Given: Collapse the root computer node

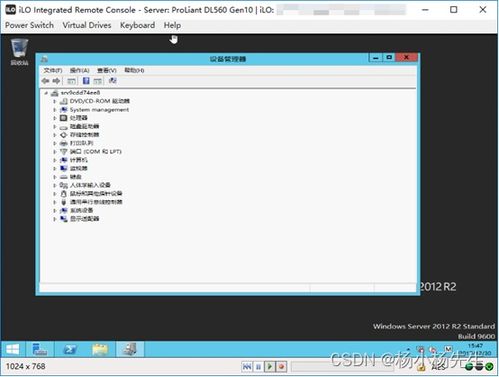Looking at the screenshot, I should (x=46, y=93).
